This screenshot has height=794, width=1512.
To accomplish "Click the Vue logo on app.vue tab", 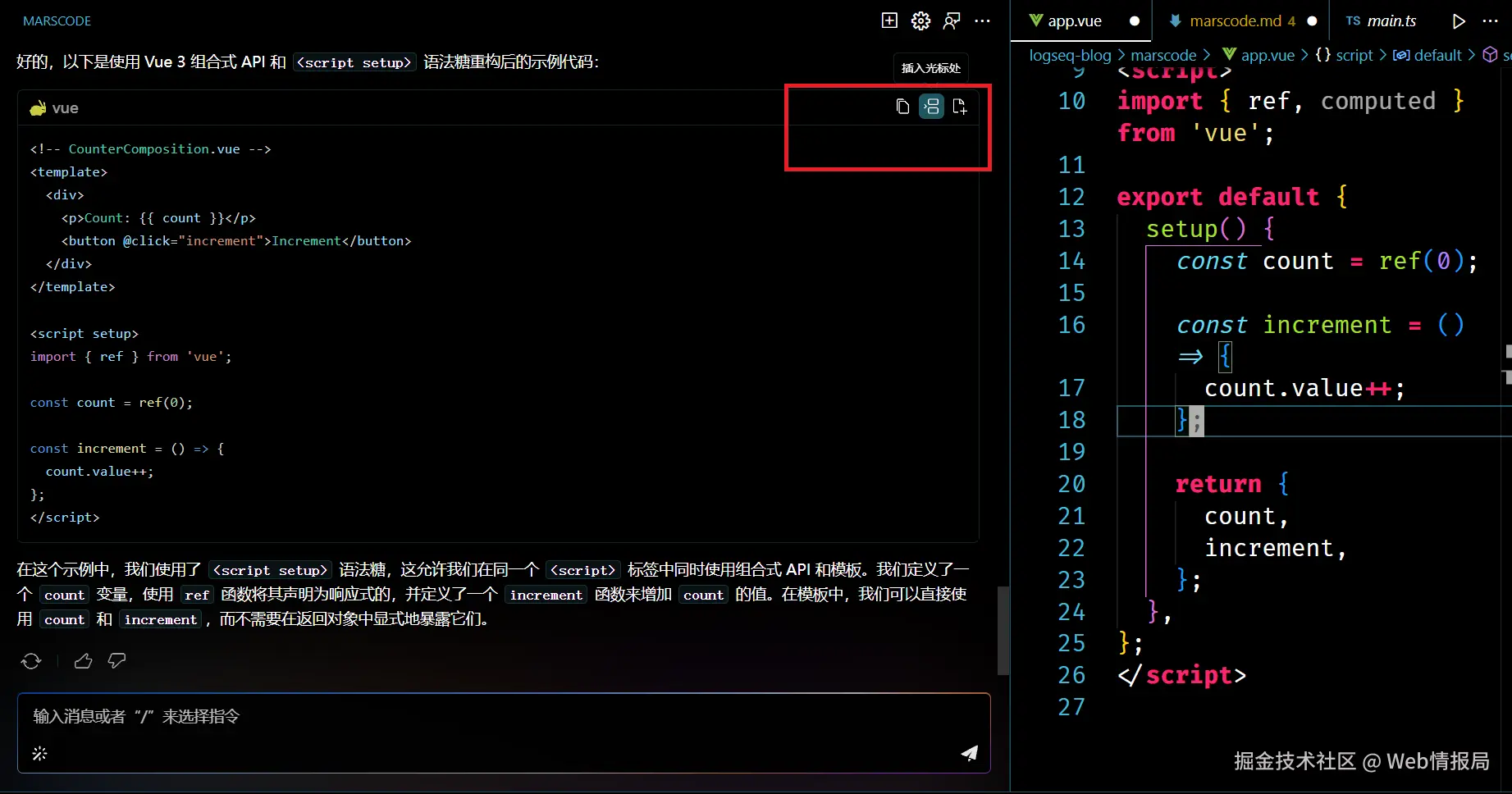I will click(1036, 21).
